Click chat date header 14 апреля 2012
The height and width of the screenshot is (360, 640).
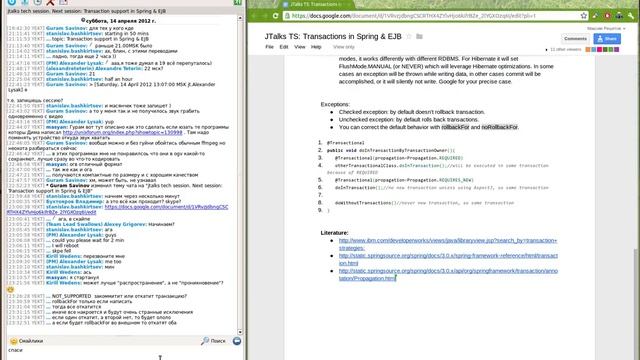[120, 20]
